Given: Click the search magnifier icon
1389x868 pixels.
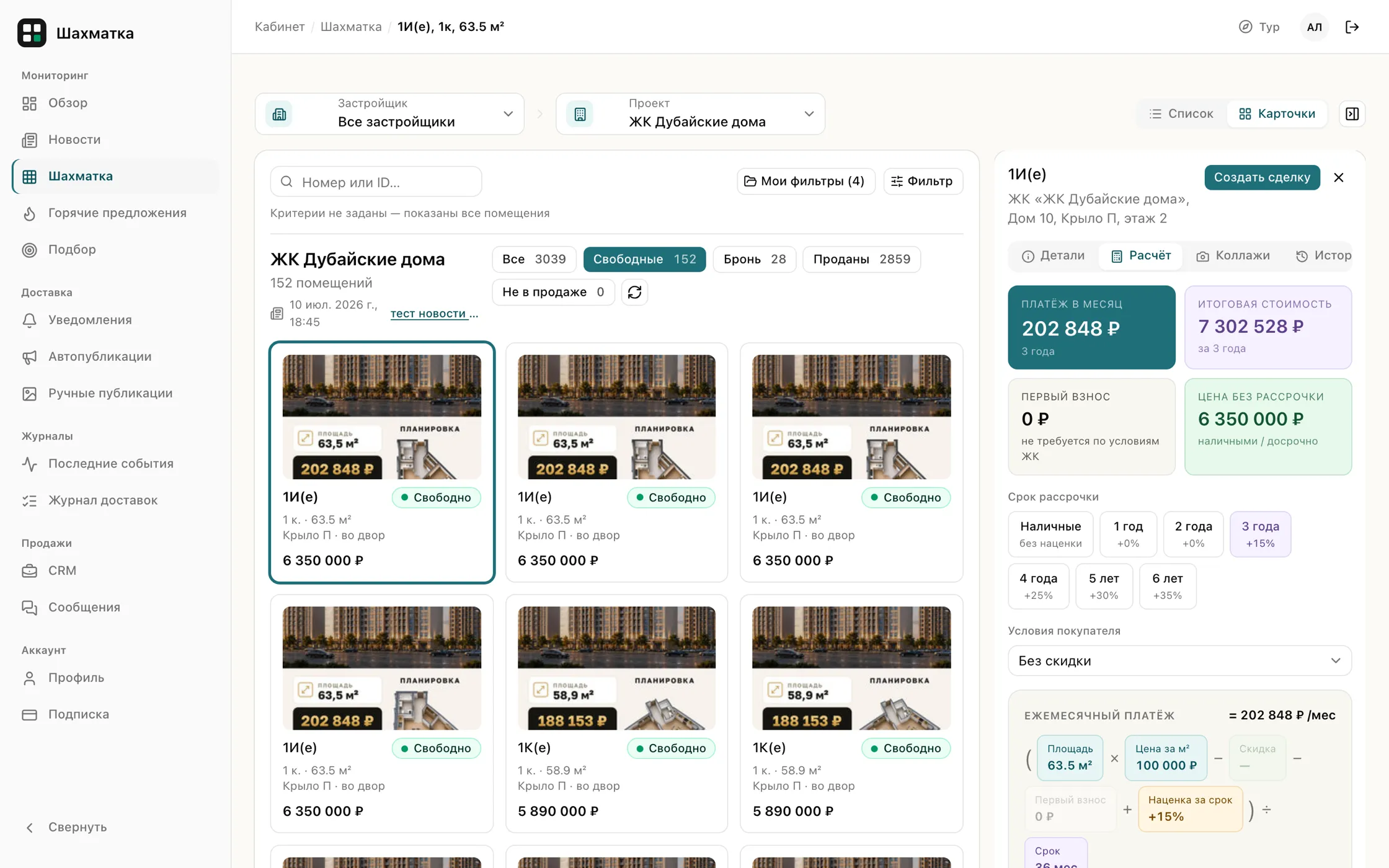Looking at the screenshot, I should pyautogui.click(x=286, y=182).
